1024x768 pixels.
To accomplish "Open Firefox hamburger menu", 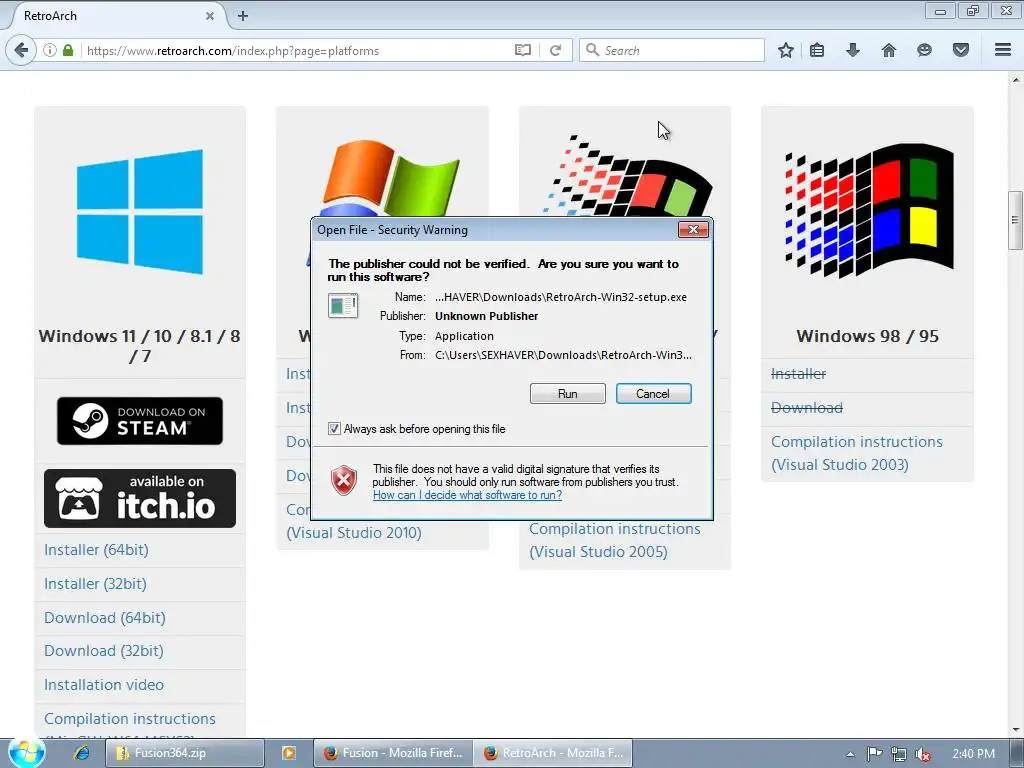I will coord(1003,50).
